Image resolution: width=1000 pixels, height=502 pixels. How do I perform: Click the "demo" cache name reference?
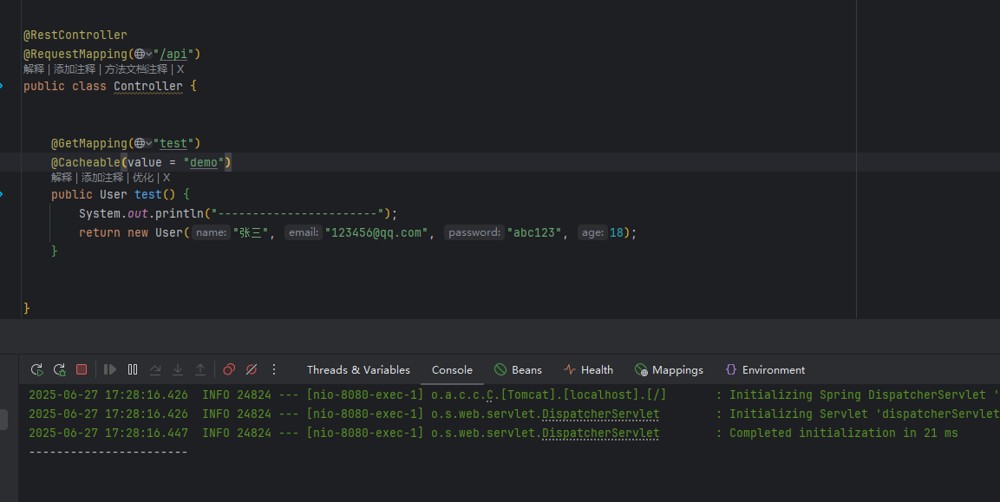point(203,163)
